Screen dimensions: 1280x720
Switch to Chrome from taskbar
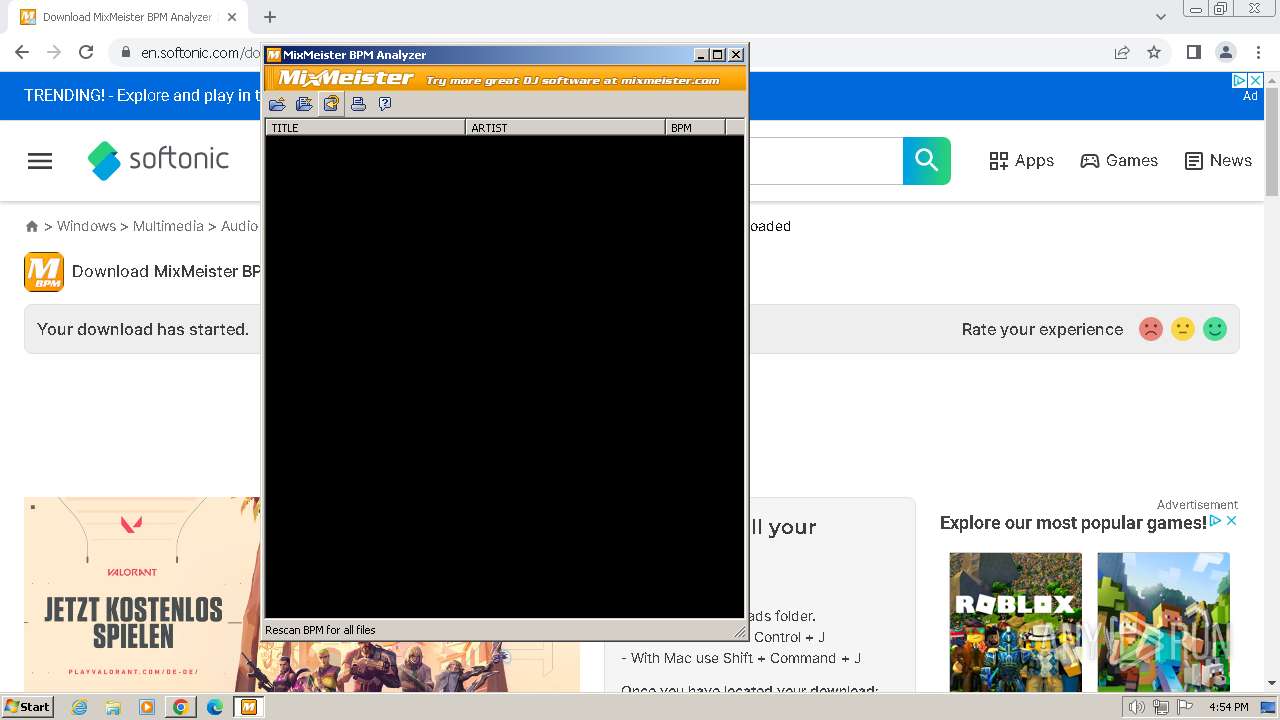[x=181, y=707]
